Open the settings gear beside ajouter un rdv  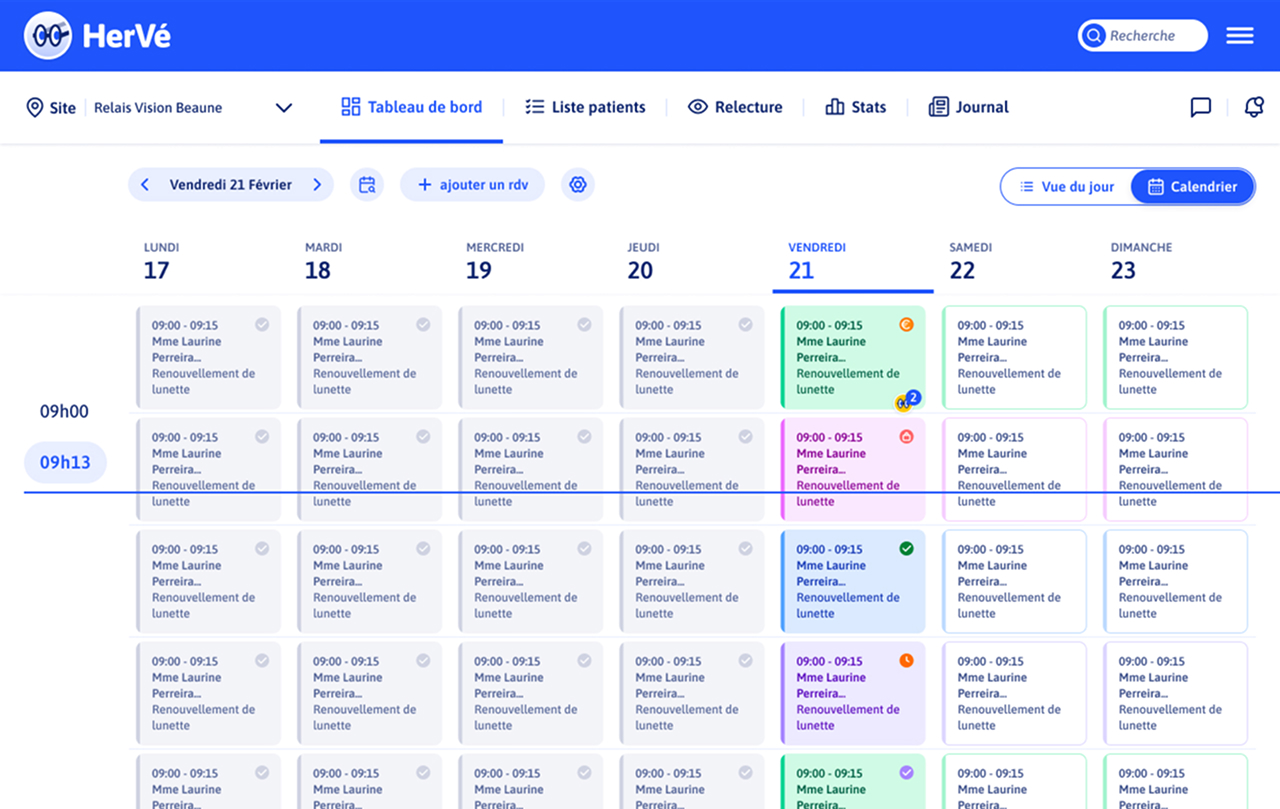point(577,184)
